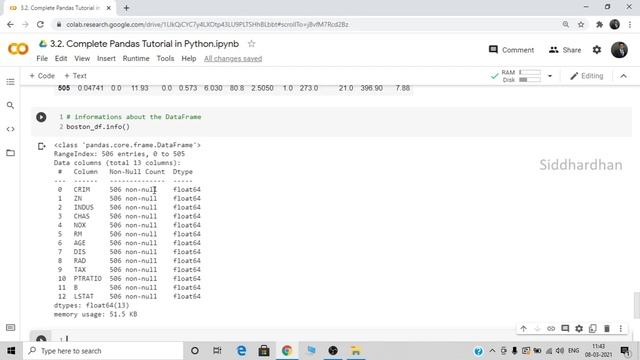This screenshot has height=360, width=640.
Task: Close the Pandas Tutorial browser tab
Action: click(109, 8)
